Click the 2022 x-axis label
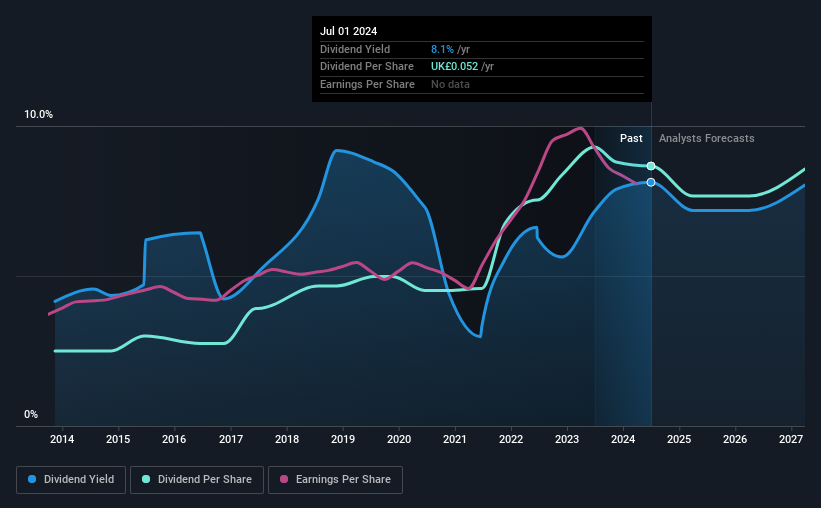821x508 pixels. pyautogui.click(x=511, y=439)
